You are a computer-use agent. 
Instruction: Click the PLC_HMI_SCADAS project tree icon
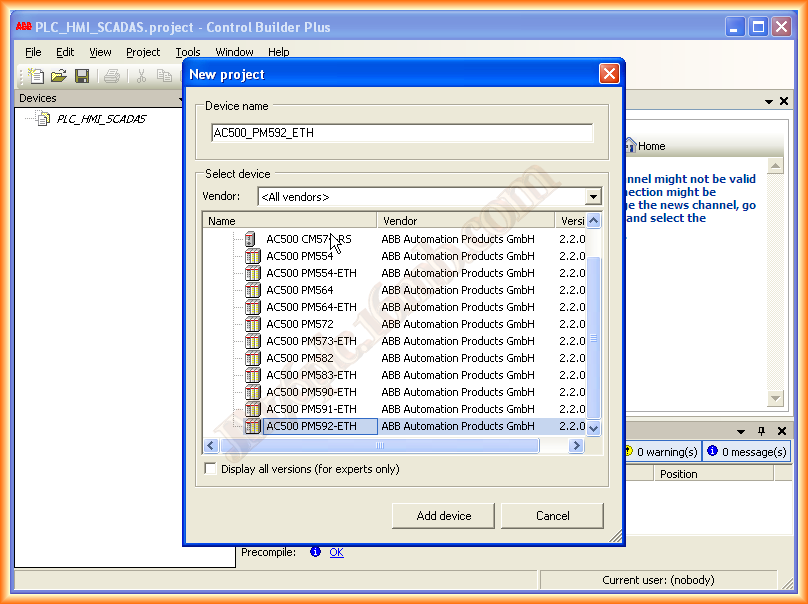click(x=43, y=119)
